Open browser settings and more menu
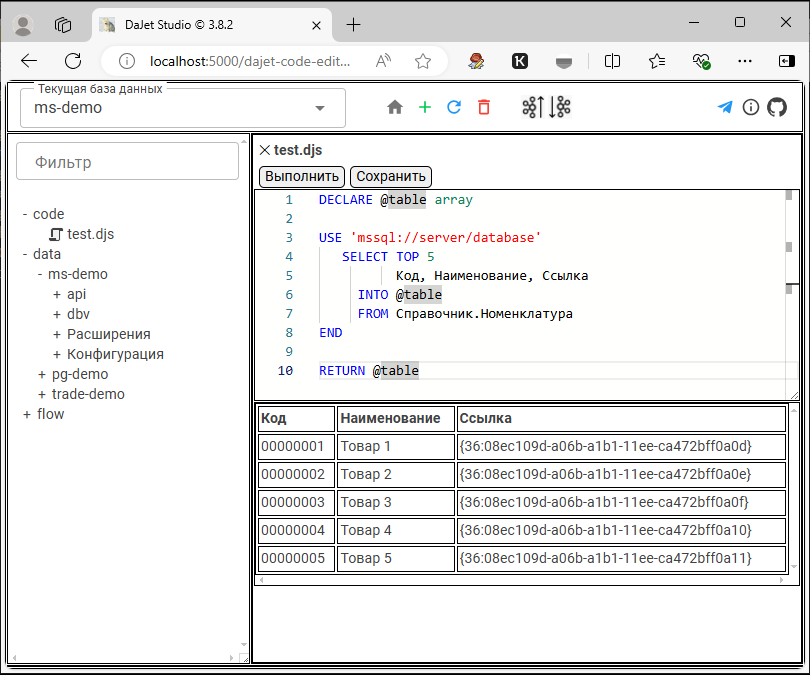 click(x=745, y=61)
